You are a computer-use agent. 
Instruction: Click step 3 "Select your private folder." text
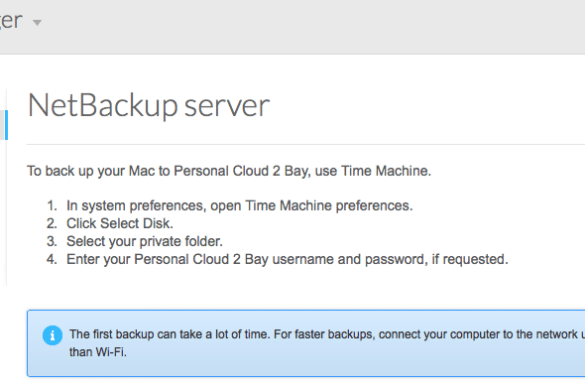pyautogui.click(x=144, y=241)
